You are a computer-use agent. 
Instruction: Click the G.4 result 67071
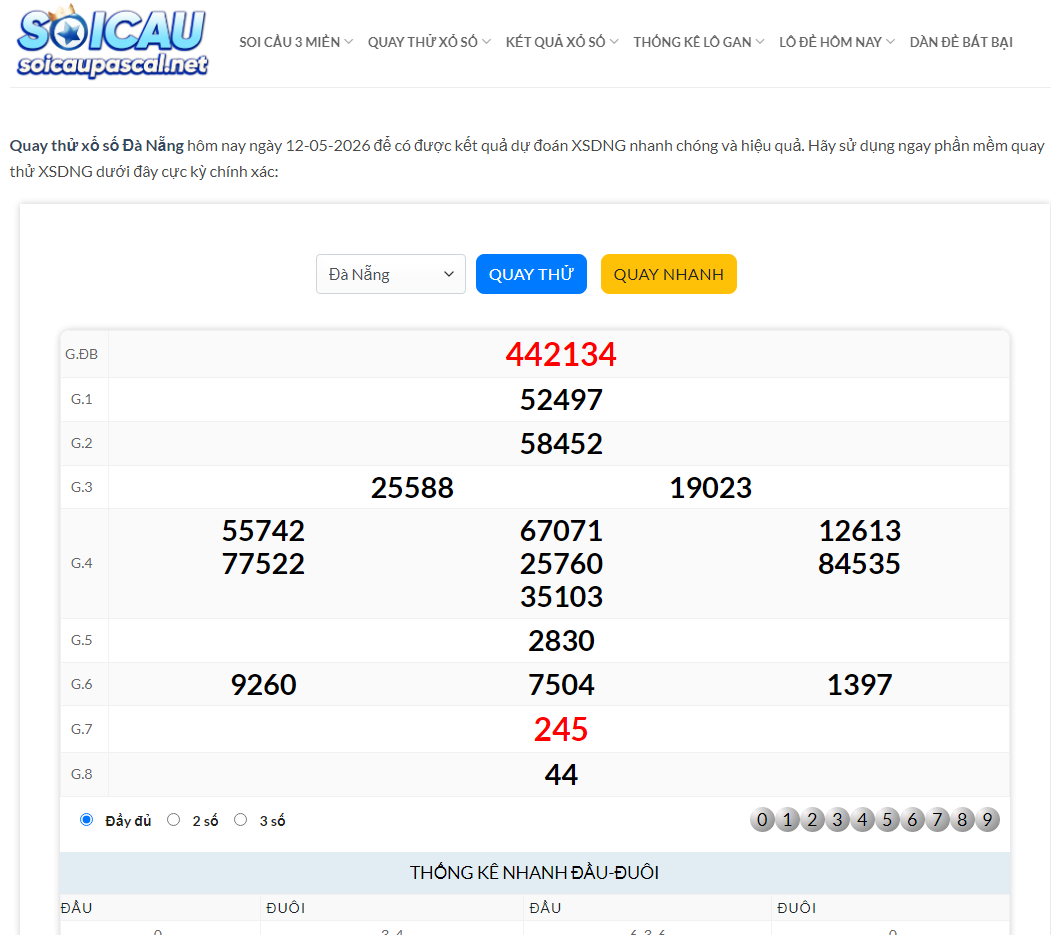tap(562, 531)
